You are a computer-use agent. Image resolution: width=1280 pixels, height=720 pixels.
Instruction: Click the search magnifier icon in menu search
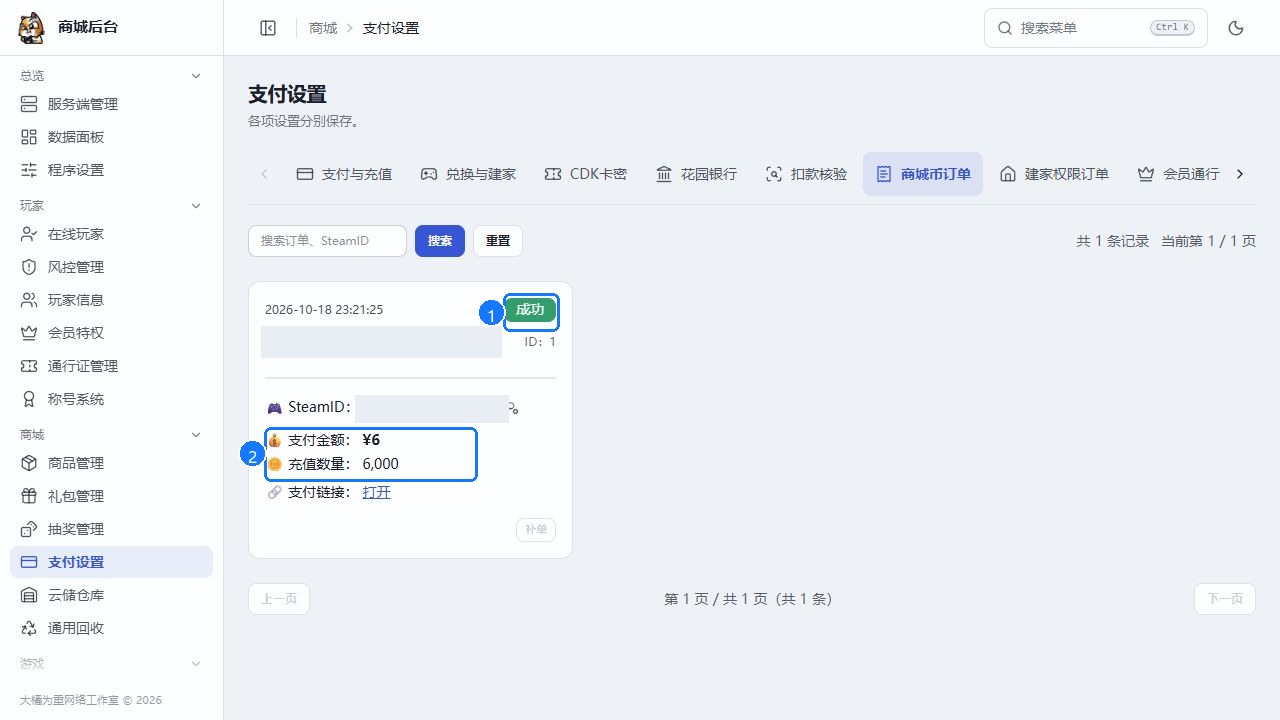click(1005, 28)
